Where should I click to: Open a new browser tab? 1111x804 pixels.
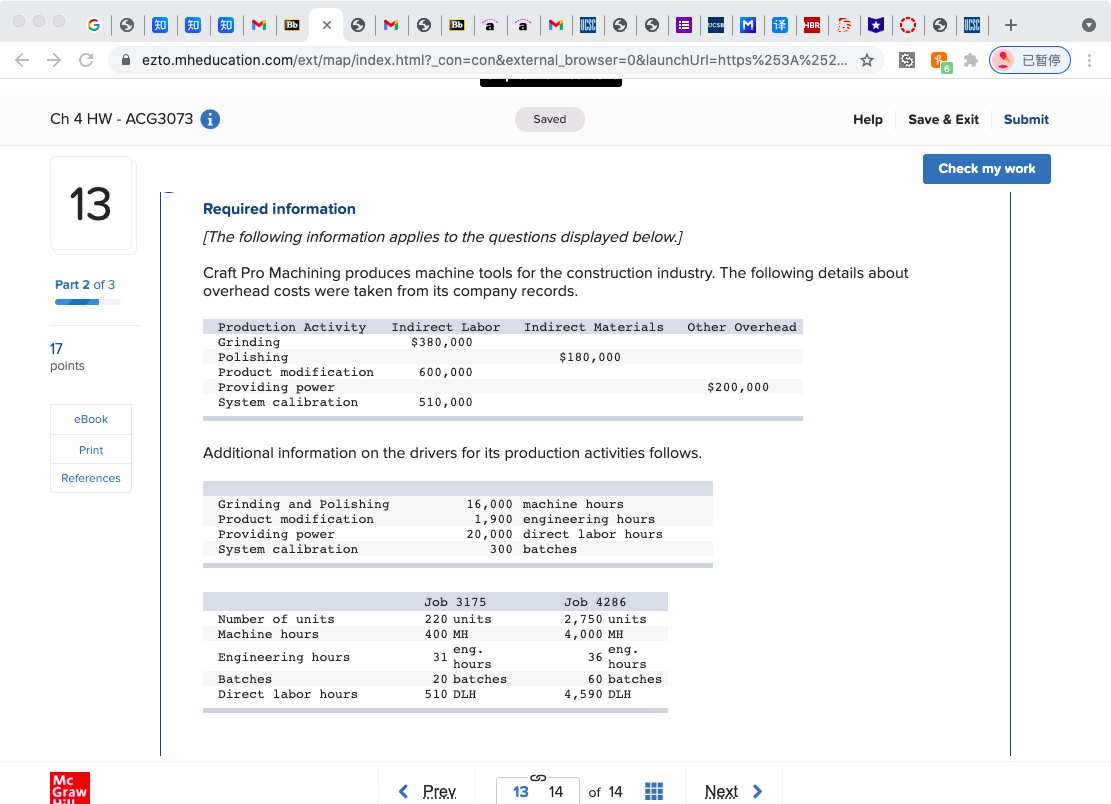pyautogui.click(x=1011, y=25)
